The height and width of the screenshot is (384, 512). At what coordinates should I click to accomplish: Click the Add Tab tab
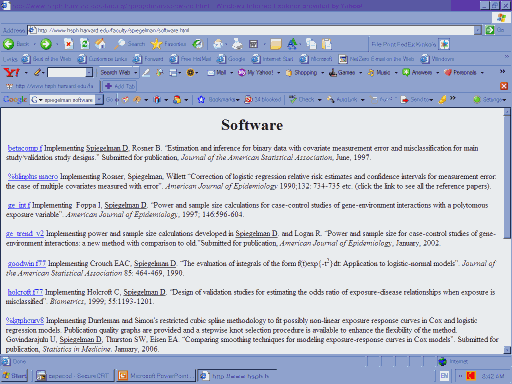120,86
